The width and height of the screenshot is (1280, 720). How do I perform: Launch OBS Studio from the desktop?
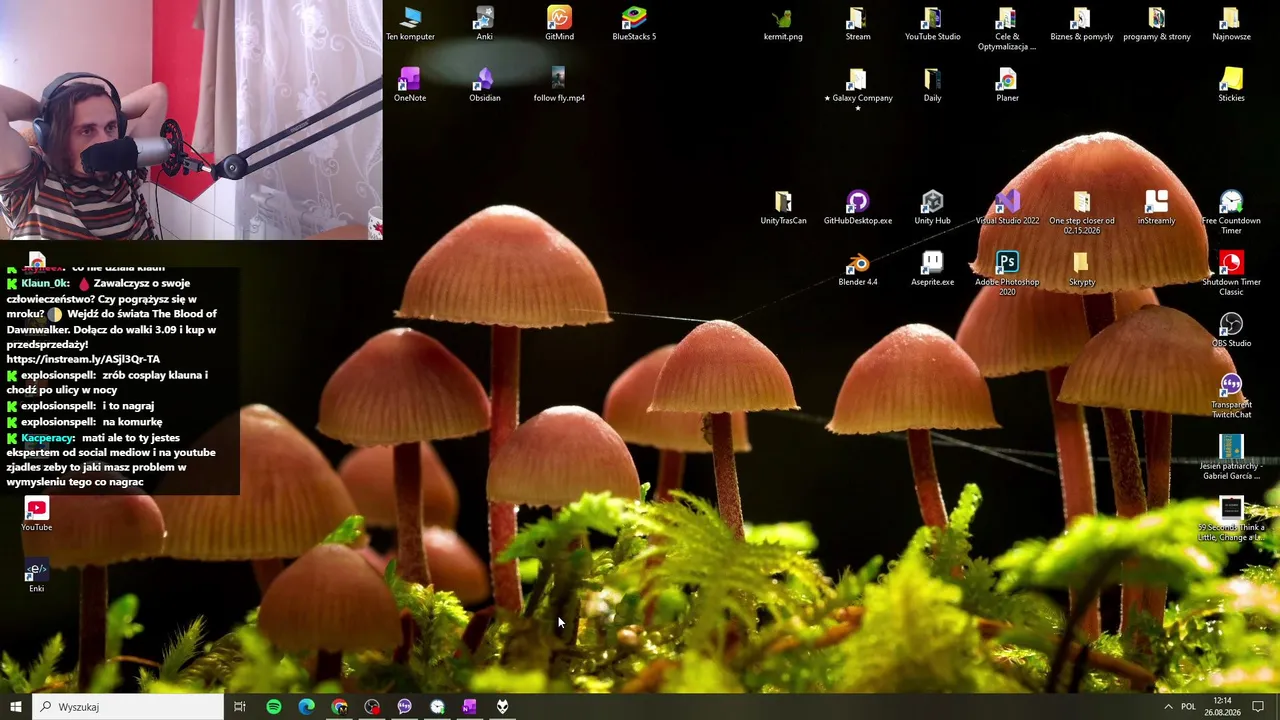[x=1231, y=330]
